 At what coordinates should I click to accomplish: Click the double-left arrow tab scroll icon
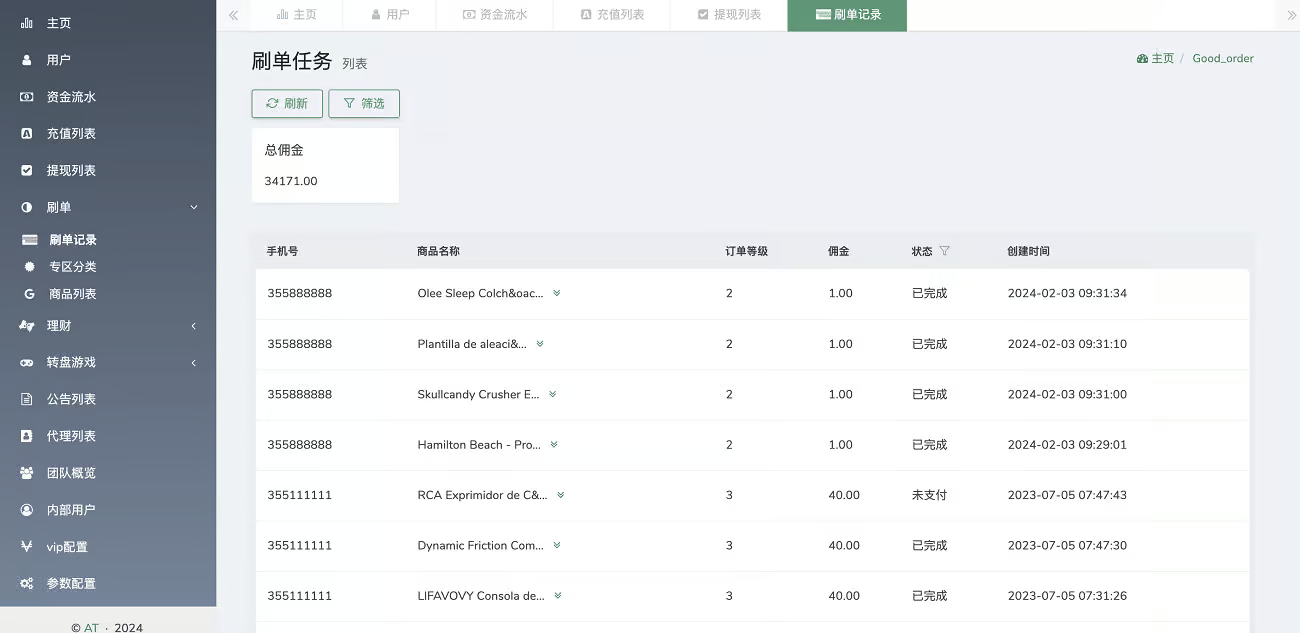233,15
